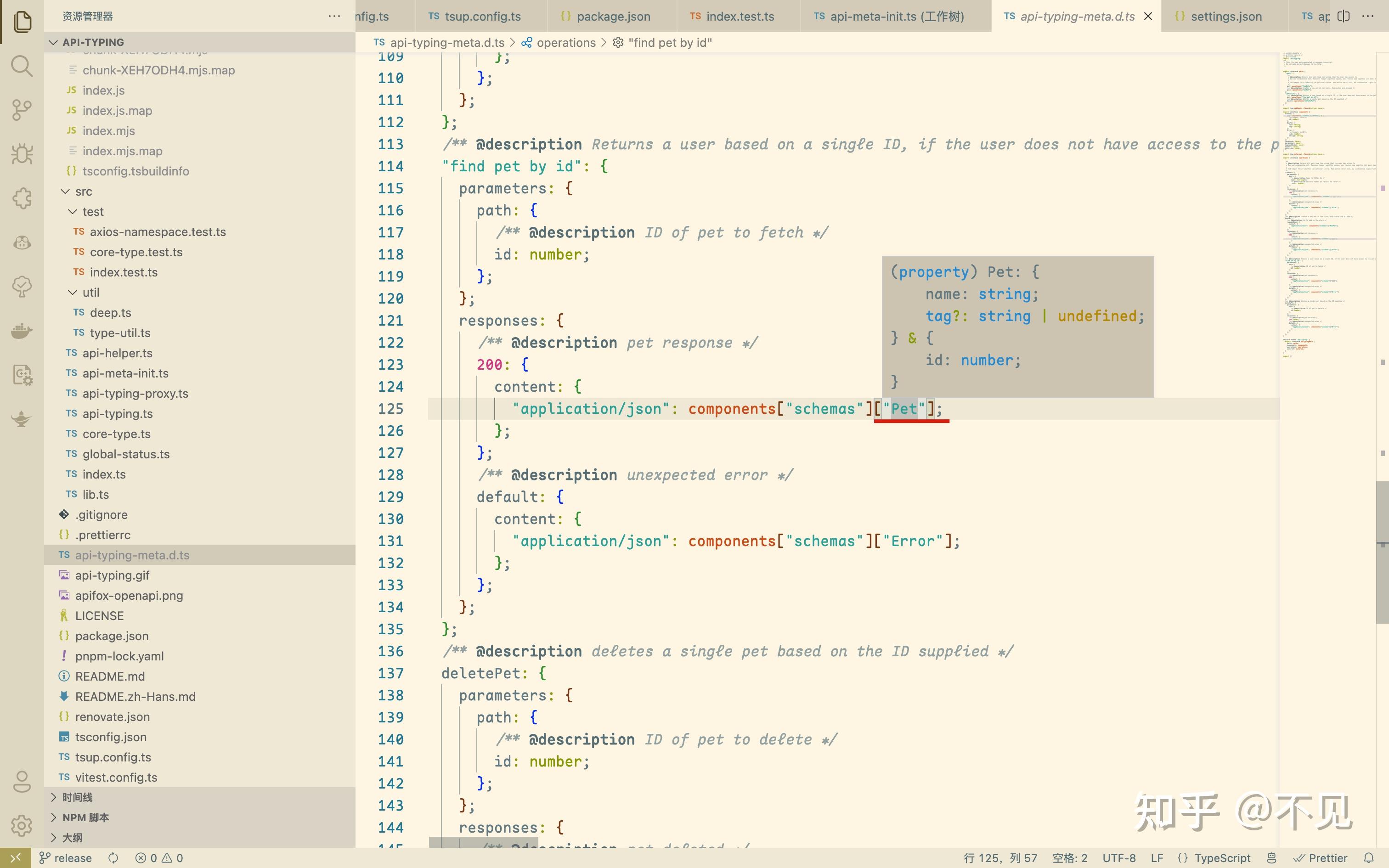1389x868 pixels.
Task: Open the Run and Debug view
Action: coord(22,154)
